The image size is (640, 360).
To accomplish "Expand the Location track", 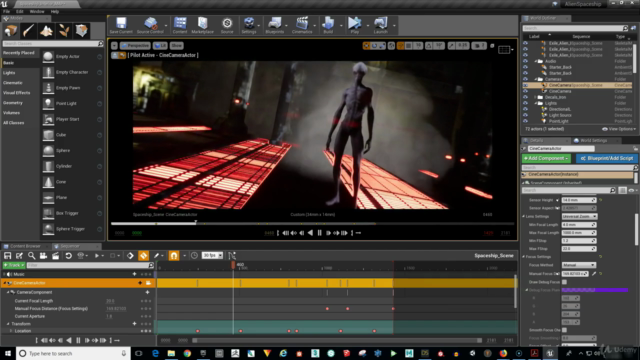I will (11, 331).
